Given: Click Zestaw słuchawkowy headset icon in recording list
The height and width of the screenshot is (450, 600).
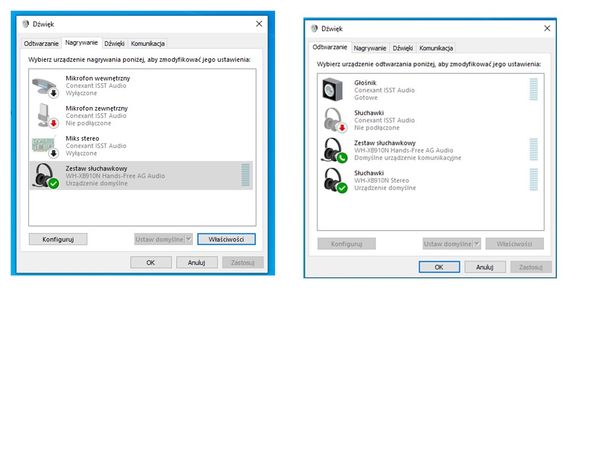Looking at the screenshot, I should (46, 176).
